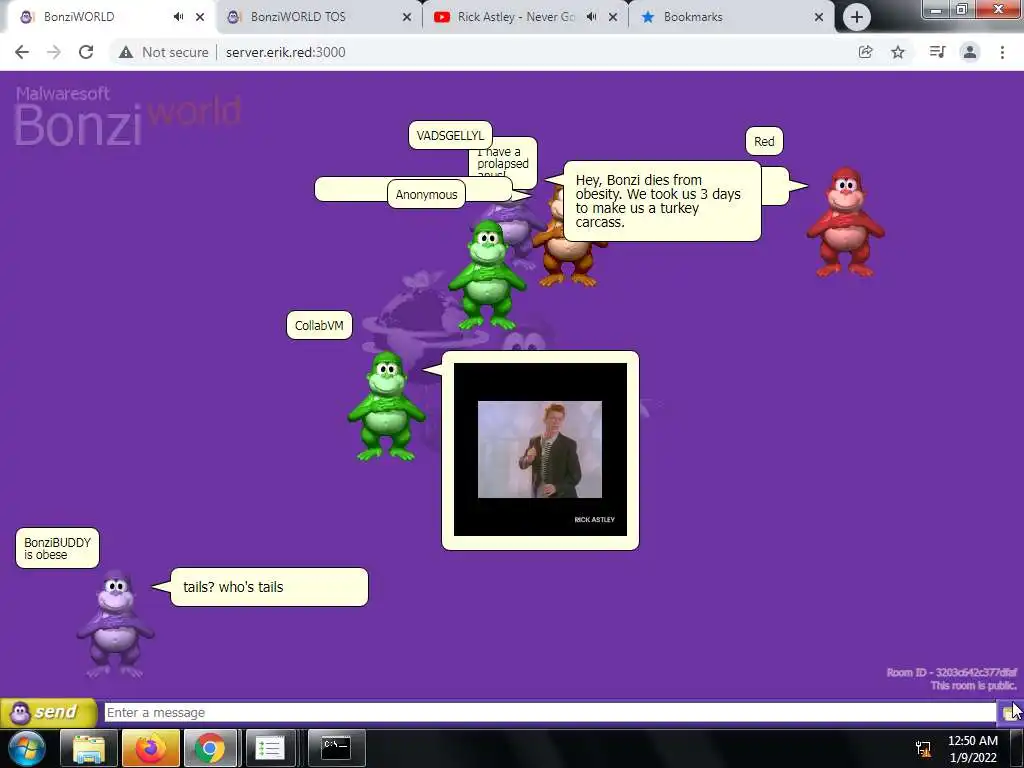1024x768 pixels.
Task: Click the Chrome taskbar icon
Action: tap(210, 748)
